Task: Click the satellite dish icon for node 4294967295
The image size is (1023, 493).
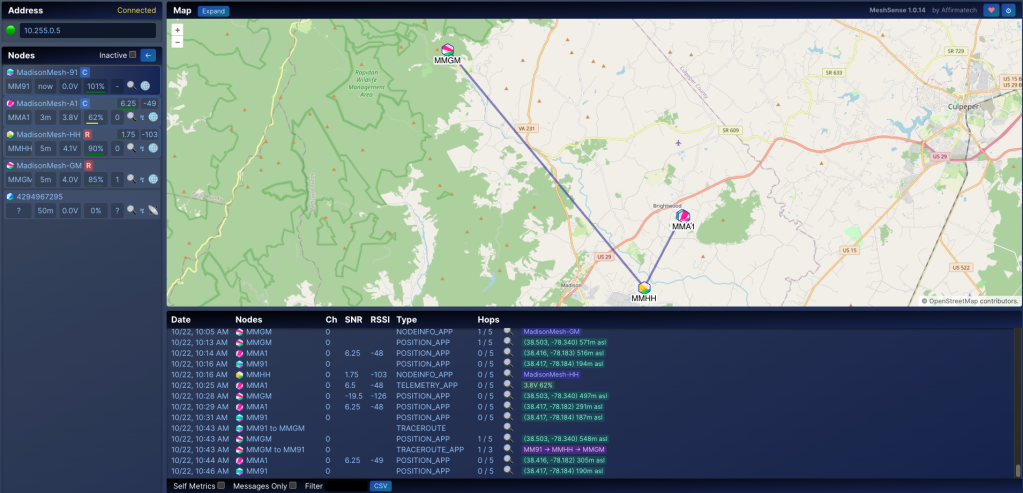Action: [153, 211]
